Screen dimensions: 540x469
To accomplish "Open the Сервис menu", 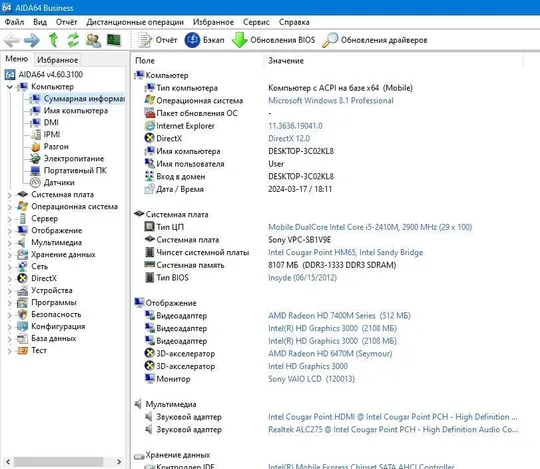I will [256, 22].
